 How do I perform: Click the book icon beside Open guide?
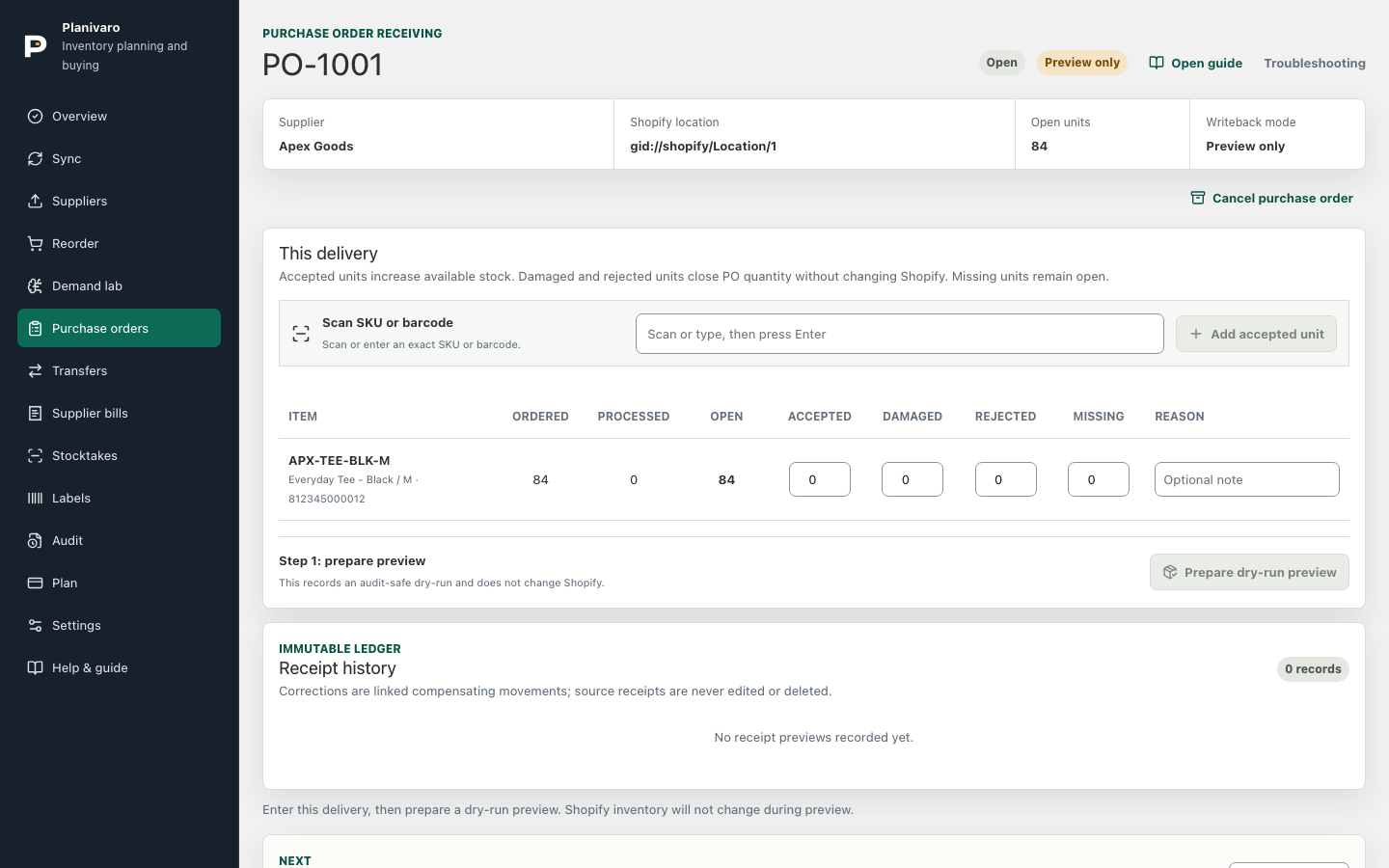point(1156,63)
